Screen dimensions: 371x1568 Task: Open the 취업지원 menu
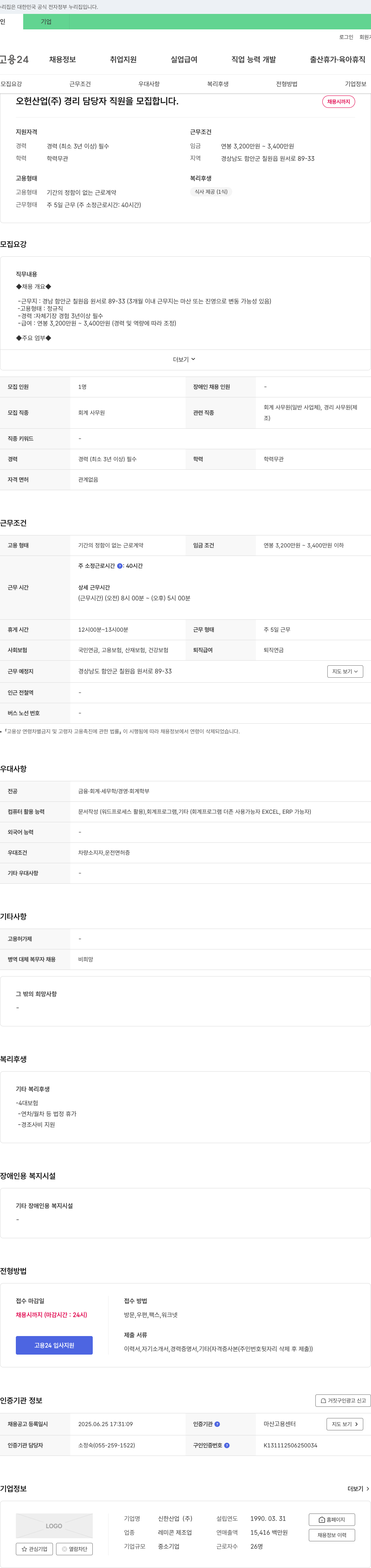(x=123, y=60)
